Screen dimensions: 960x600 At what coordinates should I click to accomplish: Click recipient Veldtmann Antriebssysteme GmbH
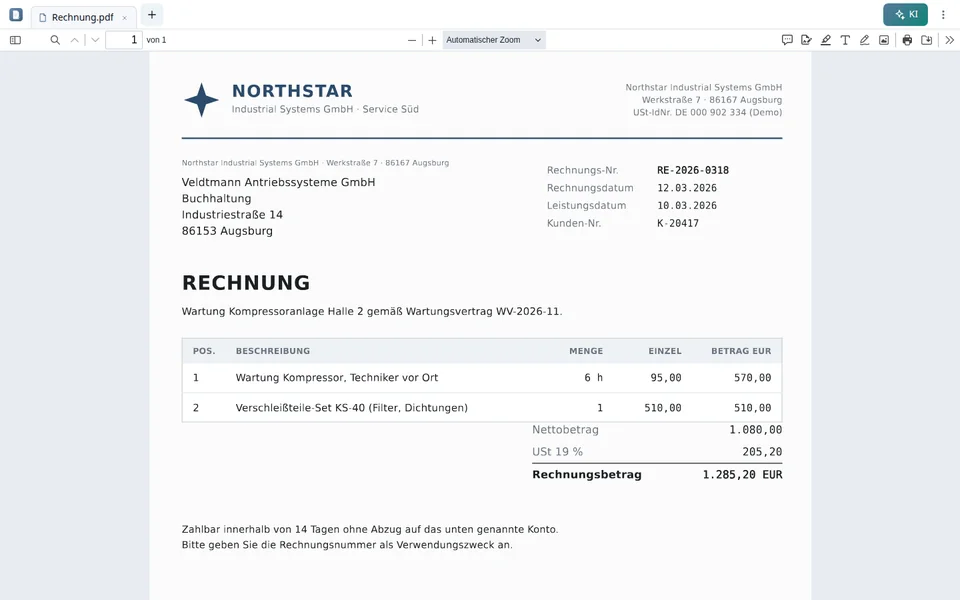279,182
